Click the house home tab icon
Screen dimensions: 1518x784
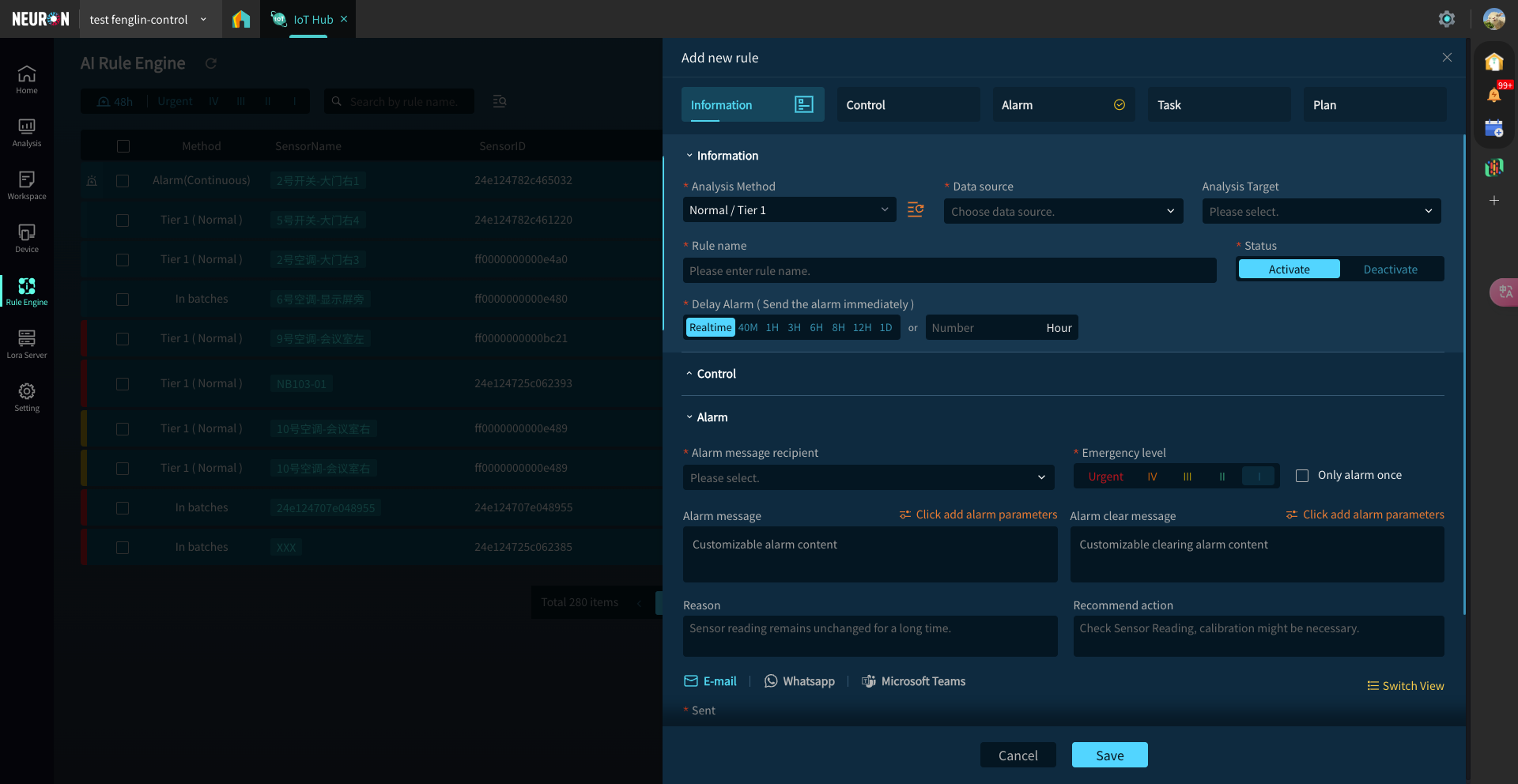(241, 19)
